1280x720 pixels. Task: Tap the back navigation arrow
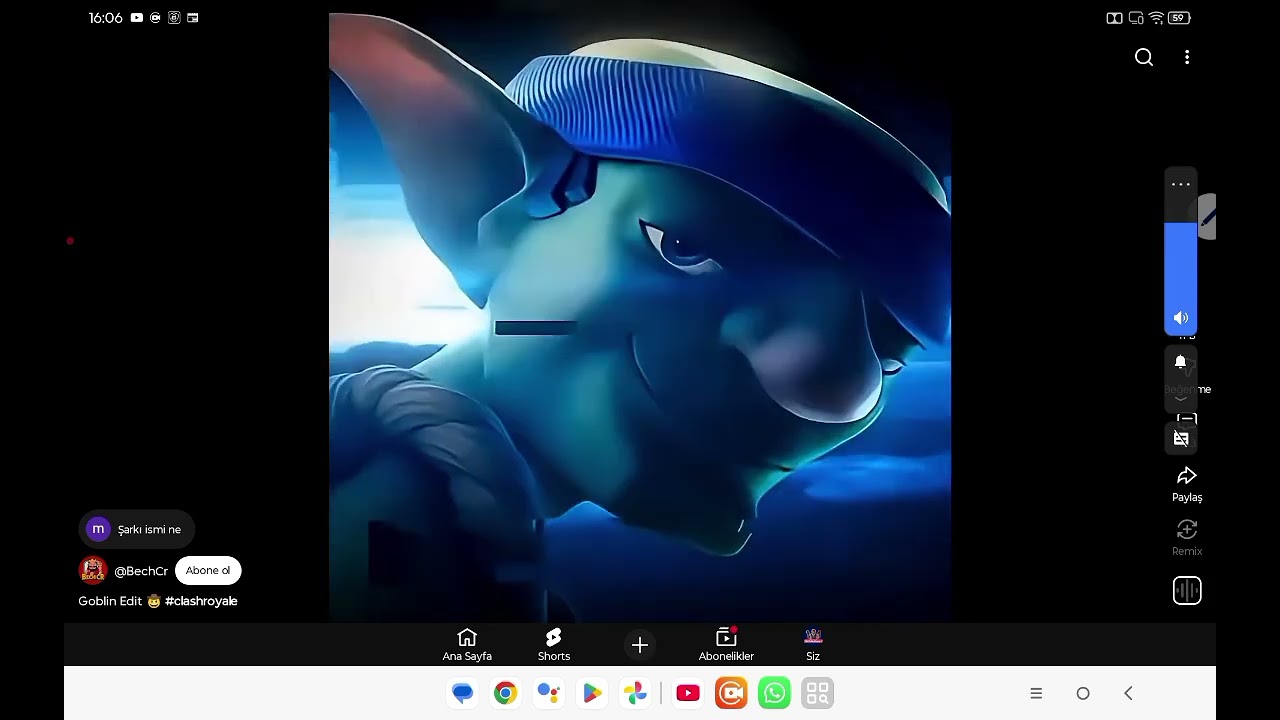pyautogui.click(x=1128, y=693)
